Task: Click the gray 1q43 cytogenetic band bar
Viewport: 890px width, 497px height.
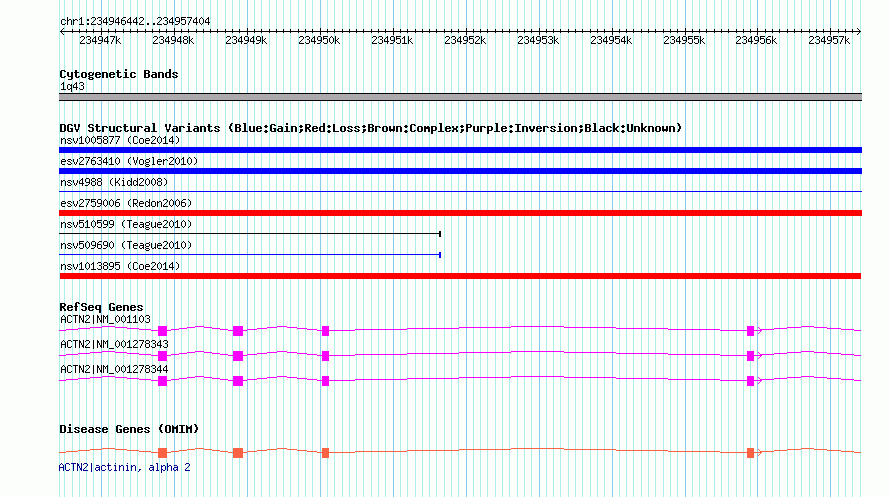Action: 460,97
